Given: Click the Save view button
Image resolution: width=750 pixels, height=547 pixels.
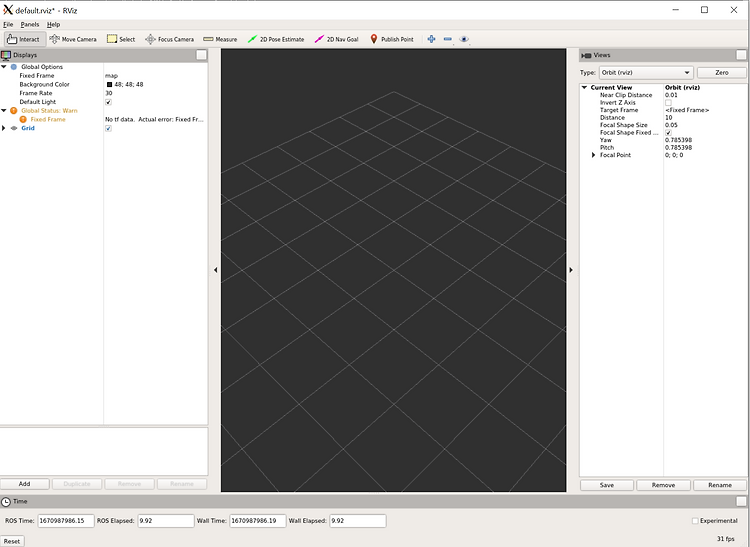Looking at the screenshot, I should coord(607,485).
